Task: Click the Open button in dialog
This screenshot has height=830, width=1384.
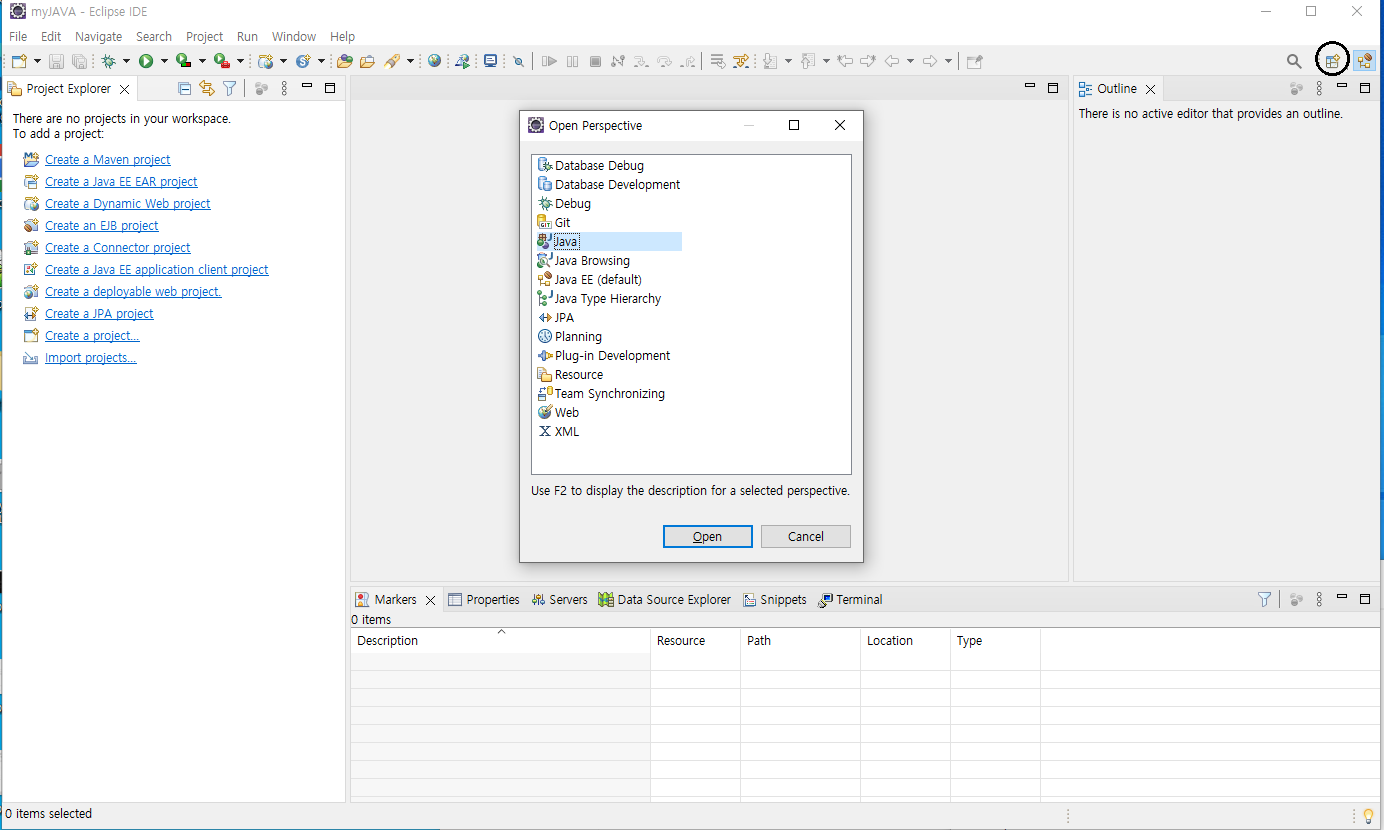Action: [707, 536]
